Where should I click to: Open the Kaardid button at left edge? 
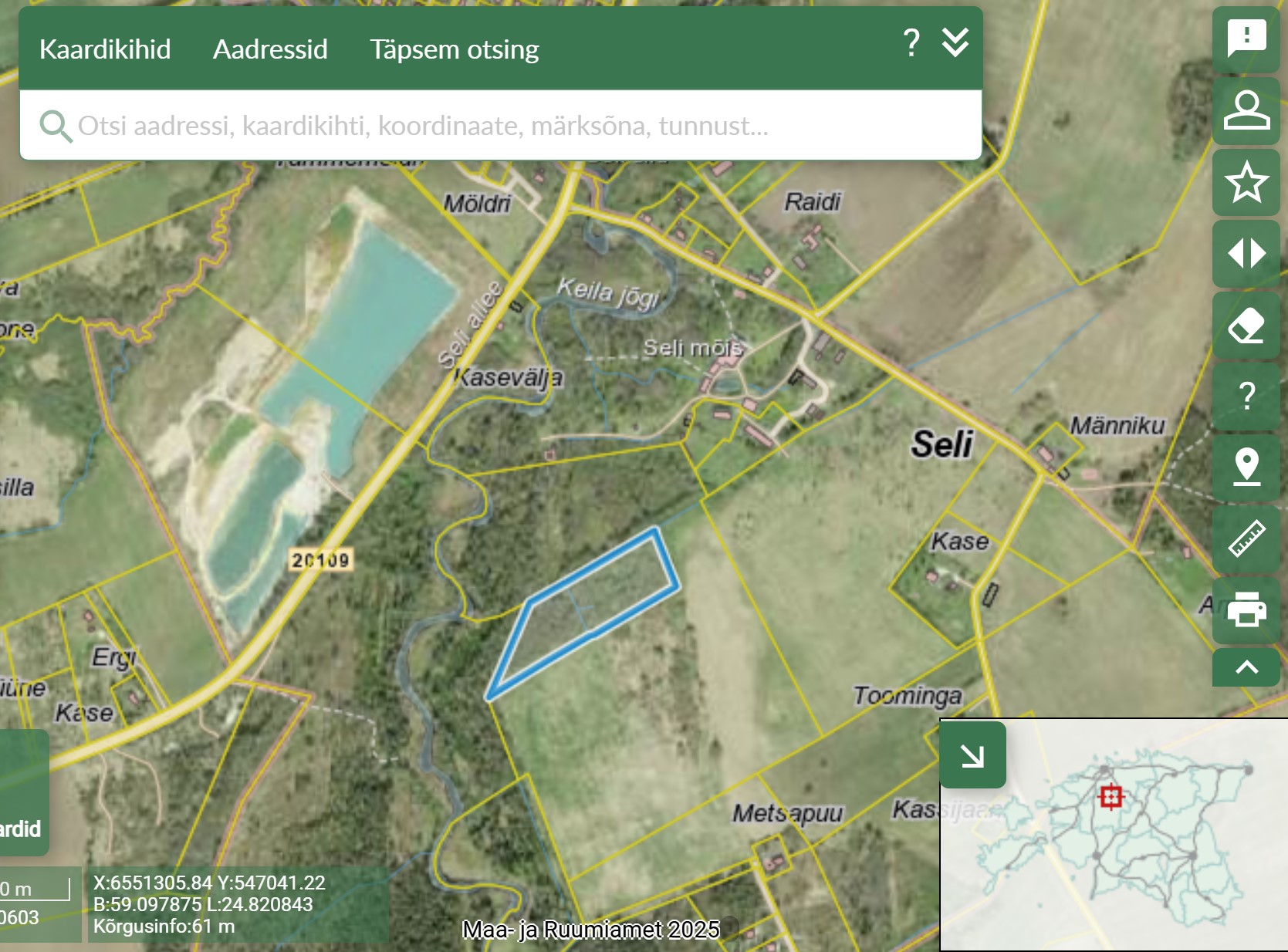click(22, 829)
